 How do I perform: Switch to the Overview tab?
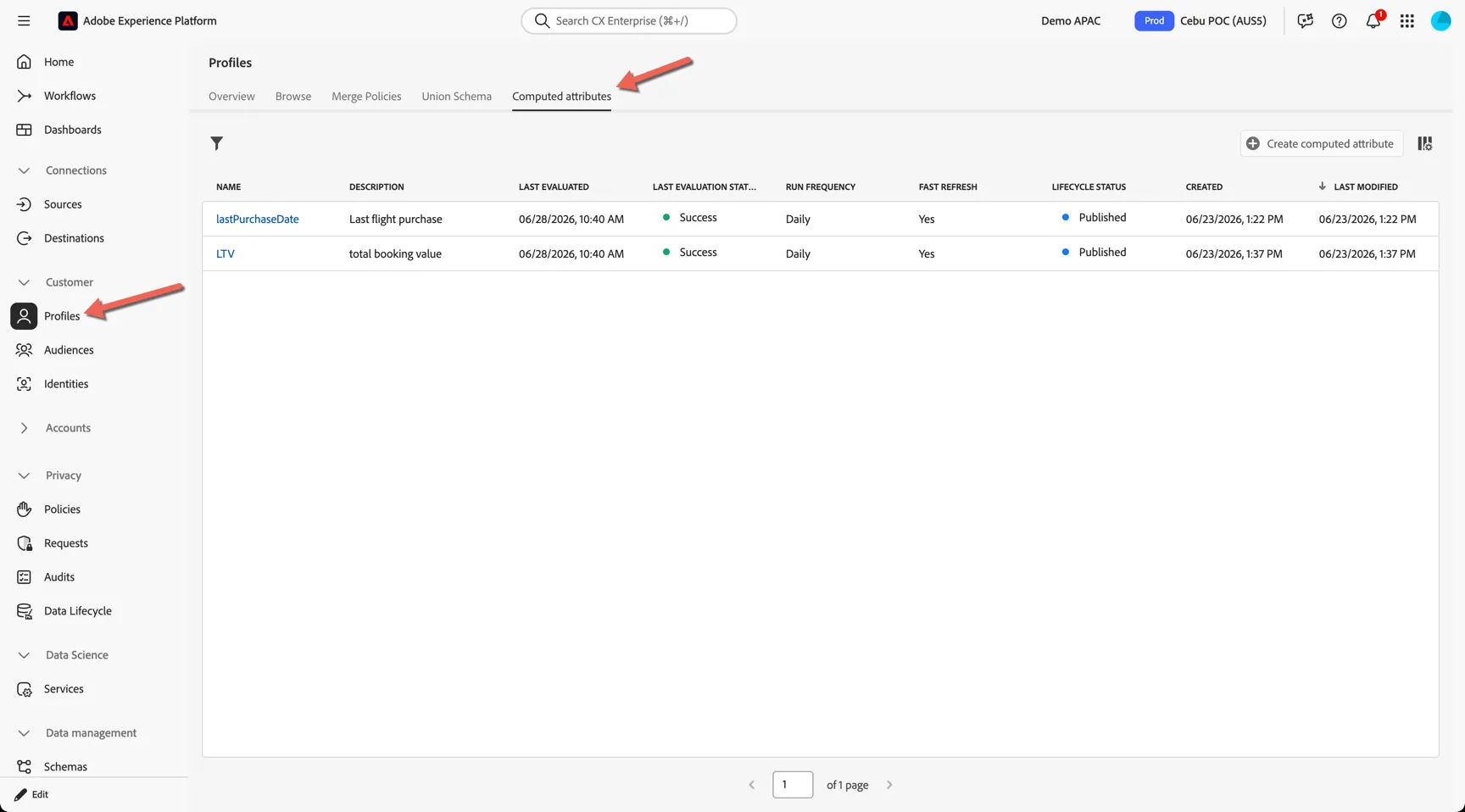pos(231,97)
